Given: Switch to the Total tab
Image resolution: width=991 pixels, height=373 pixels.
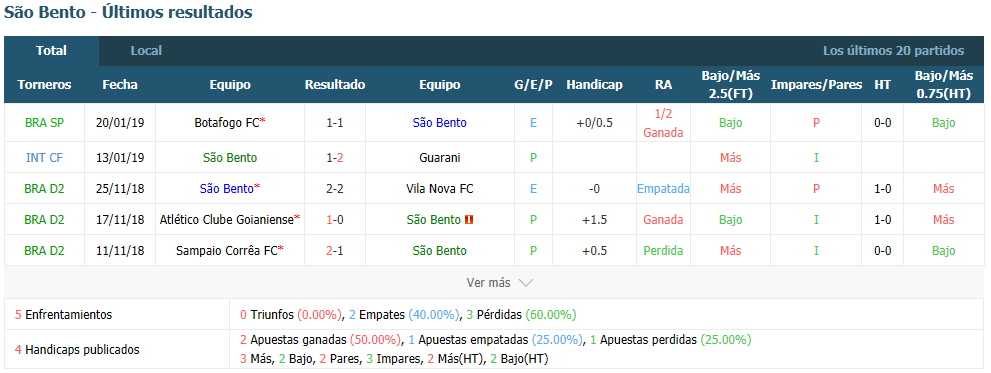Looking at the screenshot, I should coord(51,51).
